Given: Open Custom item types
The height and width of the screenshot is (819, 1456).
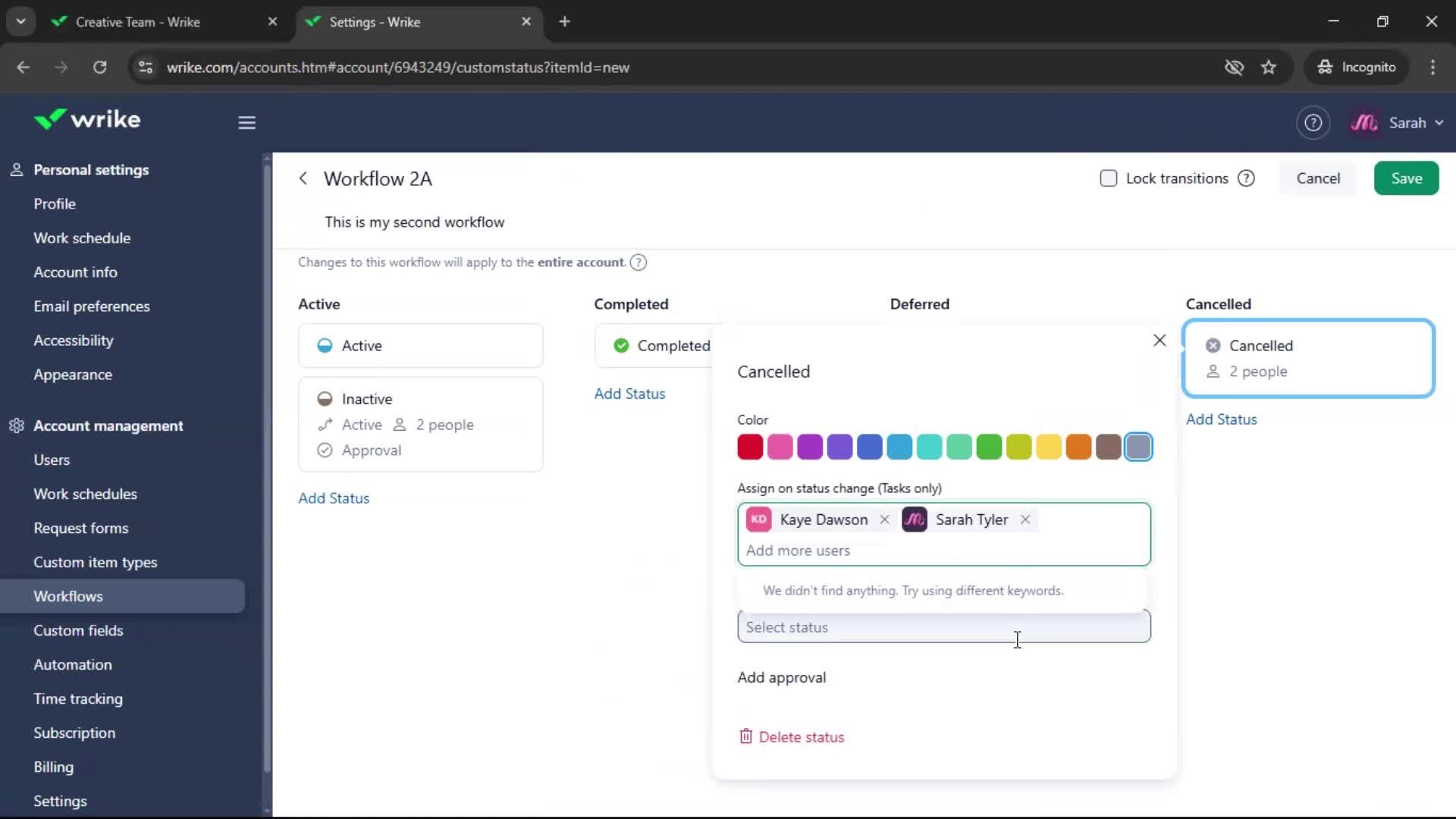Looking at the screenshot, I should click(96, 563).
